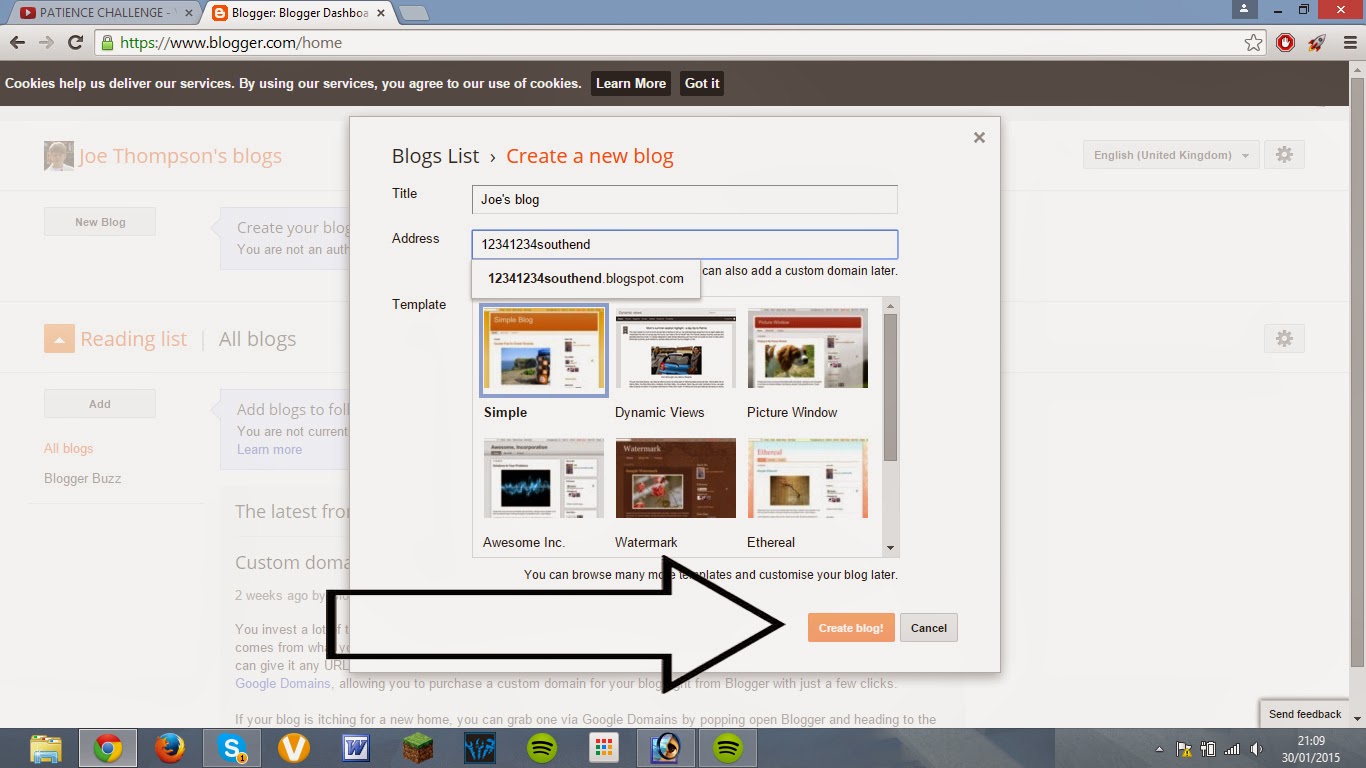Open the English (United Kingdom) language dropdown
The height and width of the screenshot is (768, 1366).
coord(1171,155)
